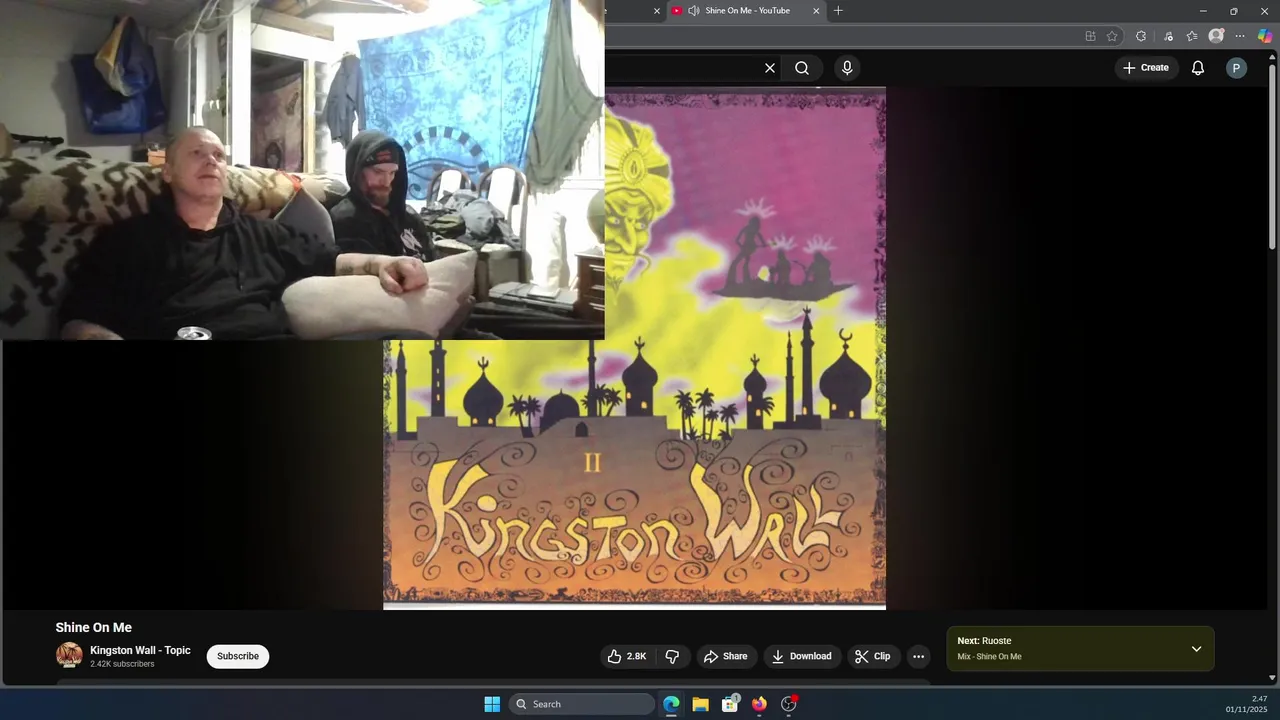Open the Kingston Wall - Topic channel name

point(140,650)
